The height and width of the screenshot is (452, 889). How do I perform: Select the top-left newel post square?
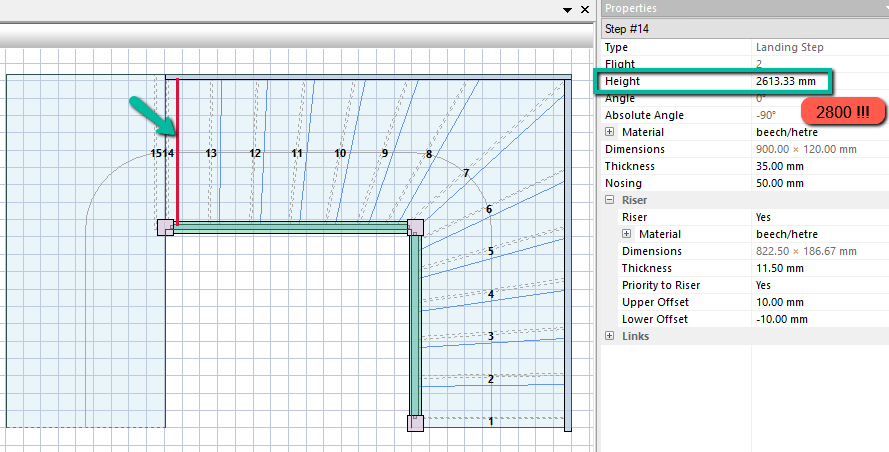pyautogui.click(x=166, y=227)
